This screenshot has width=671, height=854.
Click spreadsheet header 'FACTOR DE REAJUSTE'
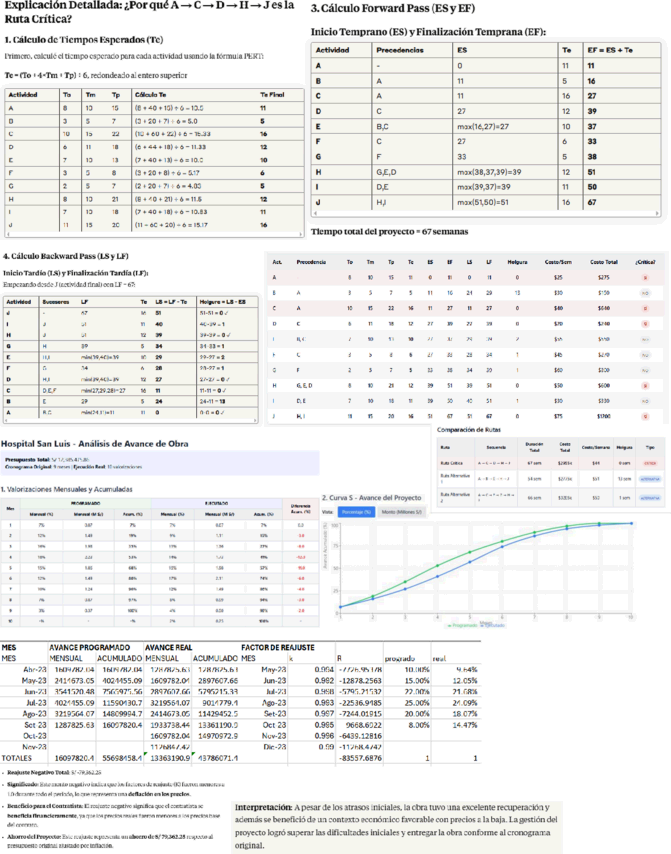pos(278,648)
